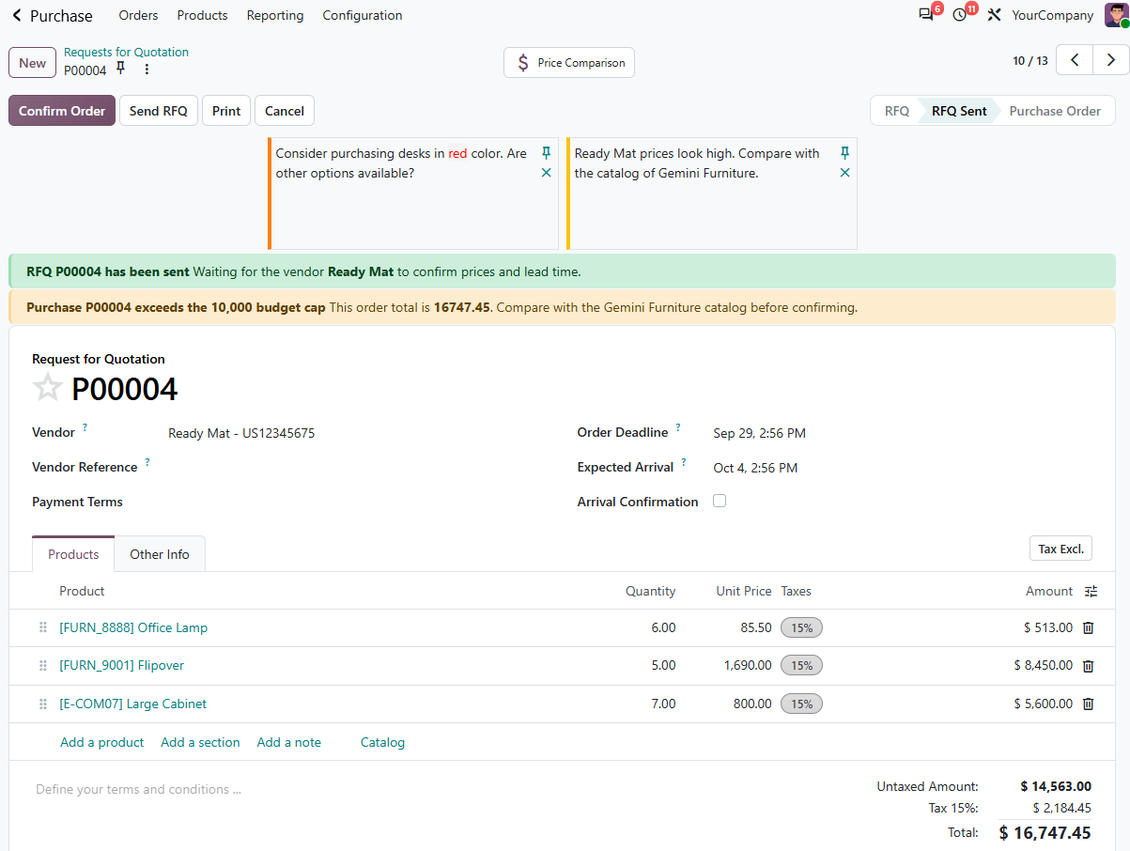The width and height of the screenshot is (1130, 851).
Task: Open the Expected Arrival date field
Action: 755,468
